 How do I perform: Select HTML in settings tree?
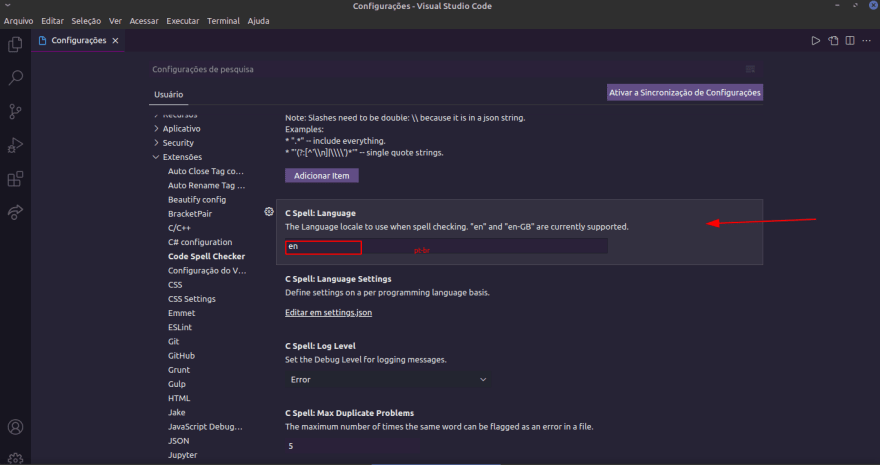[179, 398]
